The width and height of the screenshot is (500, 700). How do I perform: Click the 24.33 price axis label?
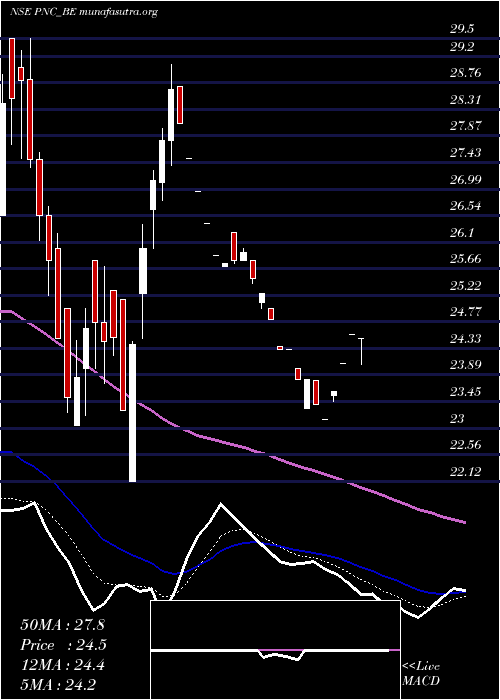pyautogui.click(x=466, y=339)
